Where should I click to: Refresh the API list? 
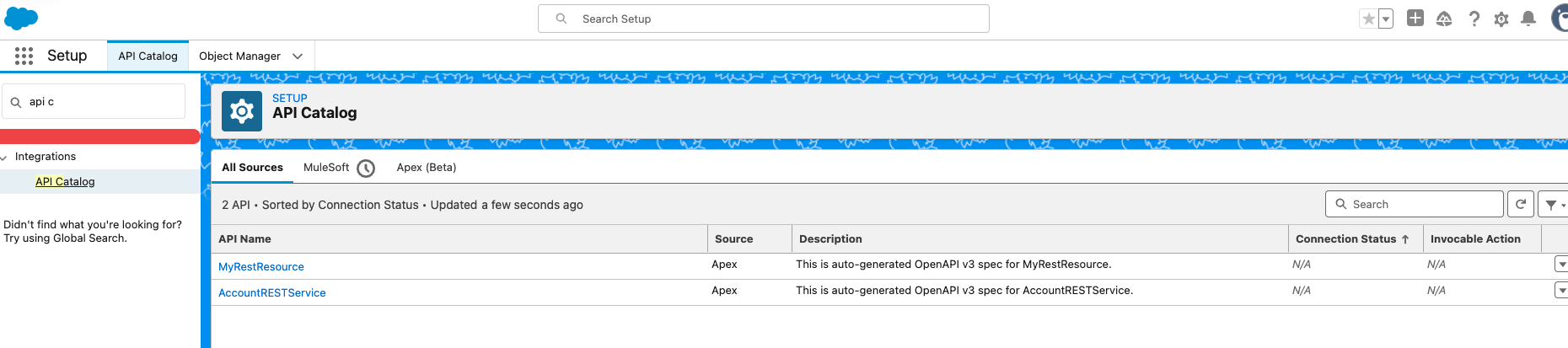pyautogui.click(x=1521, y=204)
